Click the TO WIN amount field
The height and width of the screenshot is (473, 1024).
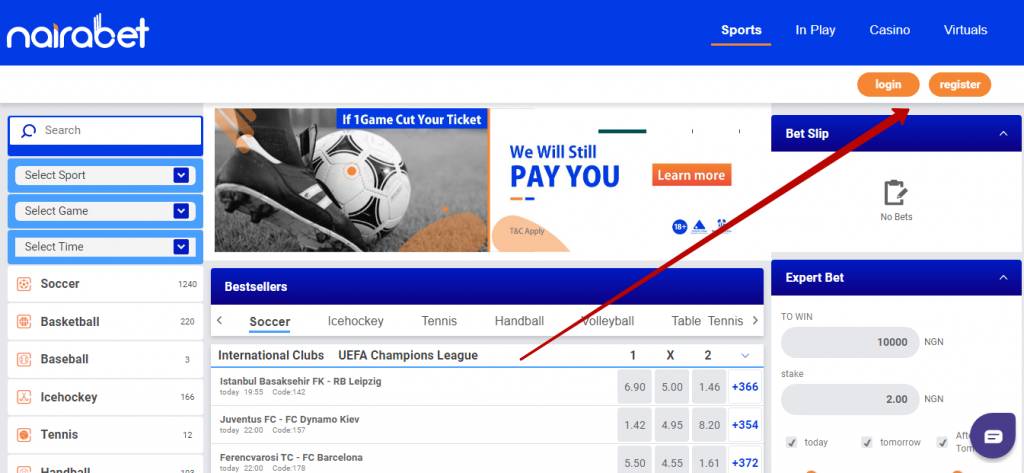tap(850, 342)
